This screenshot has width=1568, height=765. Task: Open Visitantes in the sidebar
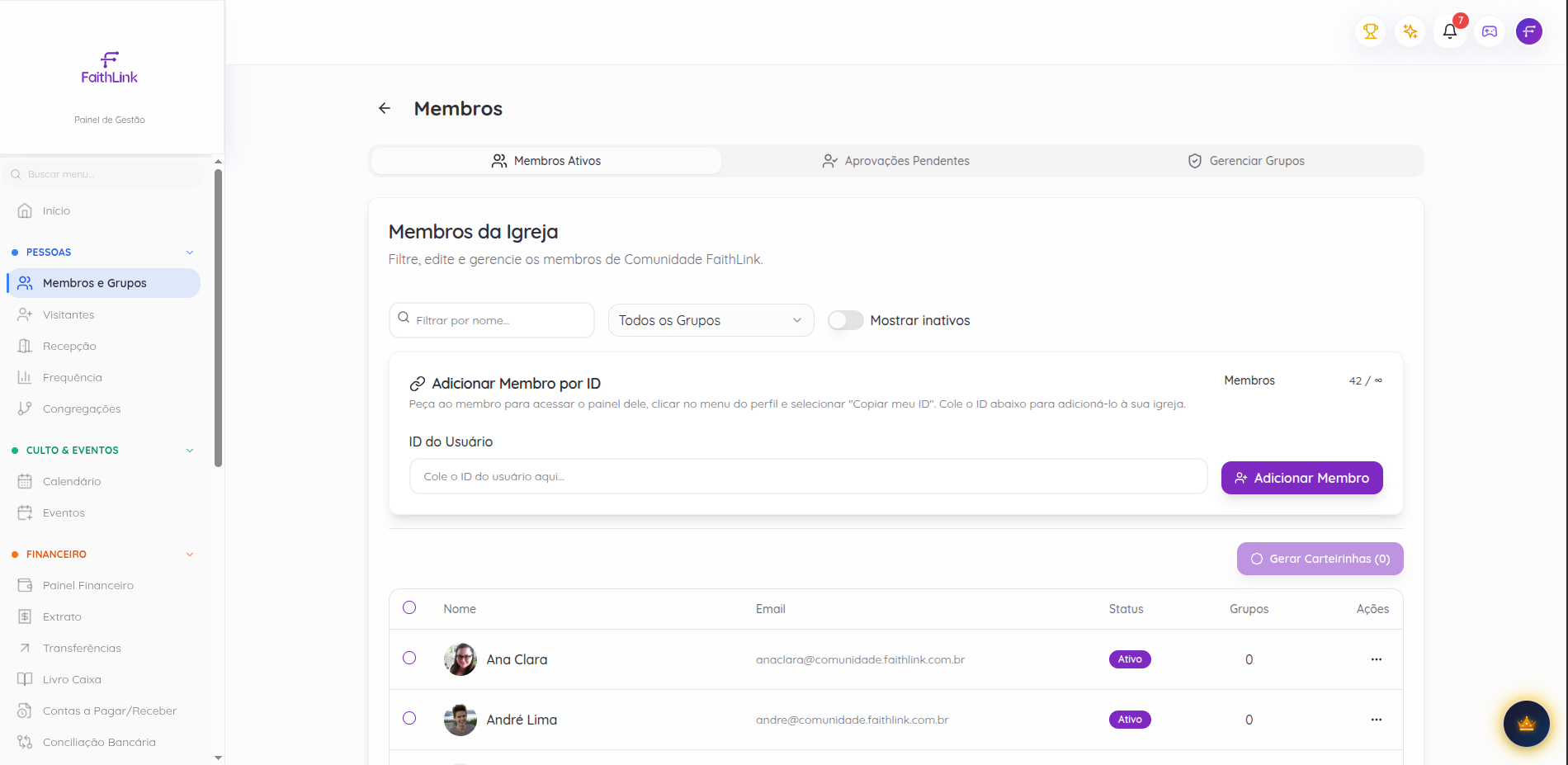(104, 314)
